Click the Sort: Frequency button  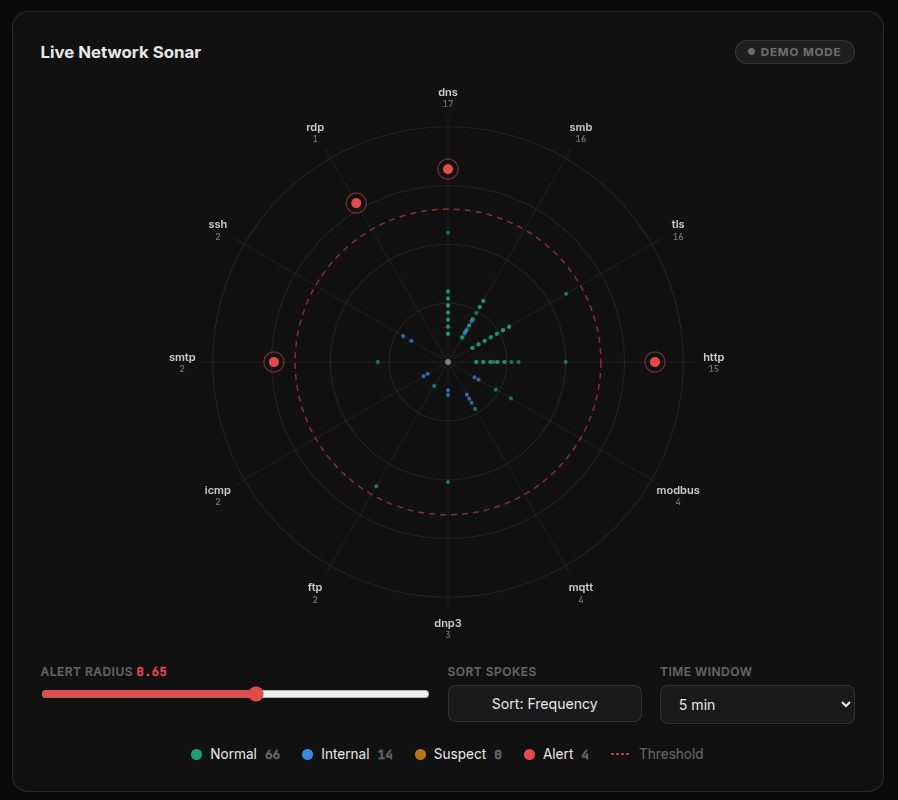point(545,704)
